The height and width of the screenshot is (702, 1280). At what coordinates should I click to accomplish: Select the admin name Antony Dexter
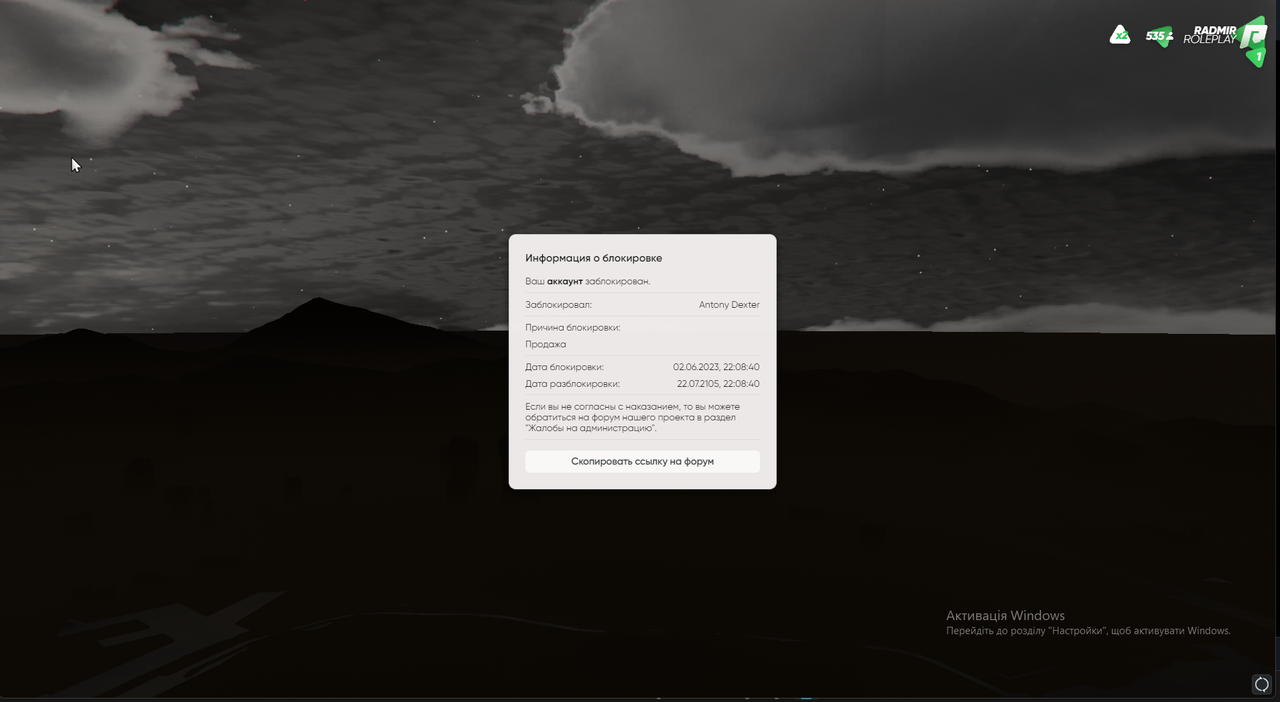[729, 305]
